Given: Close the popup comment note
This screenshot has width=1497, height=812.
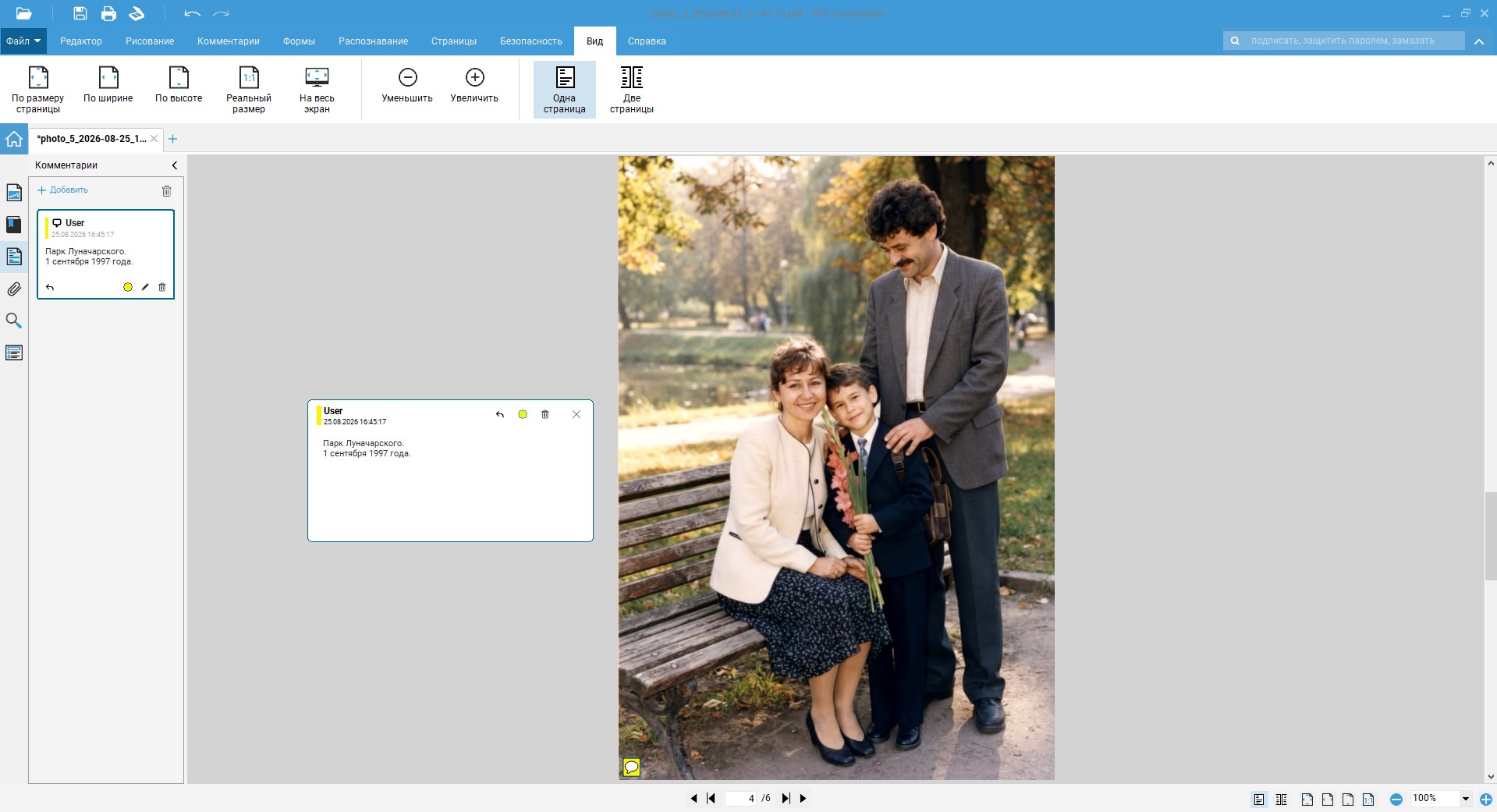Looking at the screenshot, I should [576, 414].
